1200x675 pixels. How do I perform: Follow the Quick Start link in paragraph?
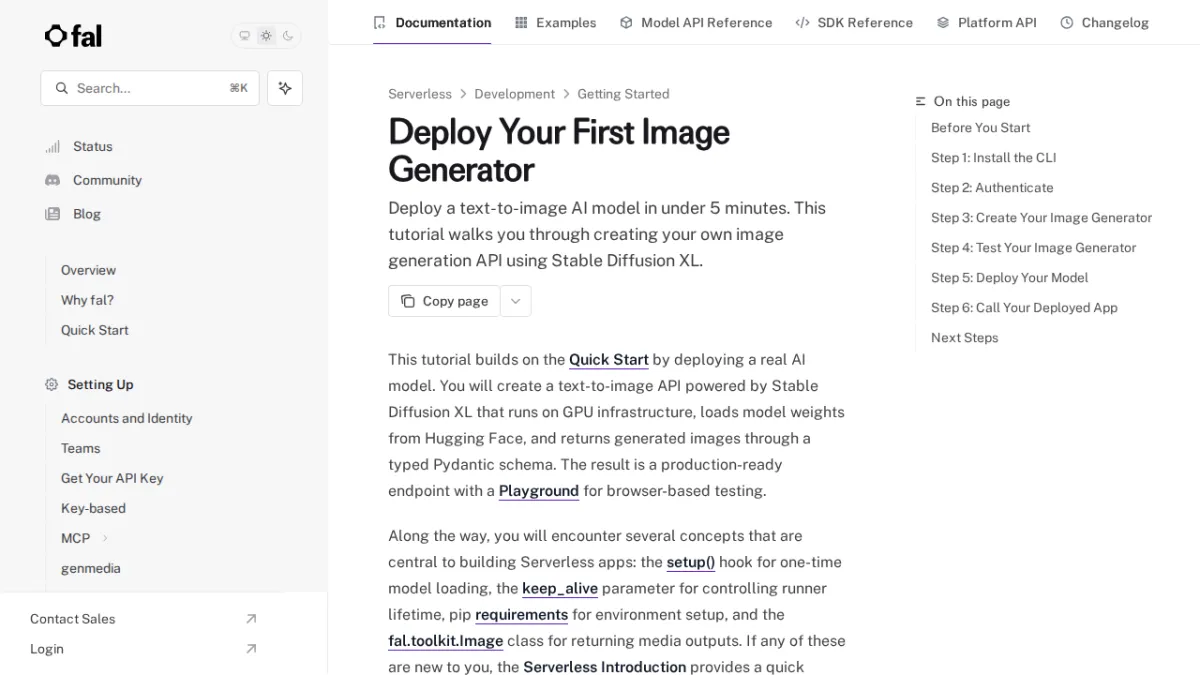click(x=609, y=359)
